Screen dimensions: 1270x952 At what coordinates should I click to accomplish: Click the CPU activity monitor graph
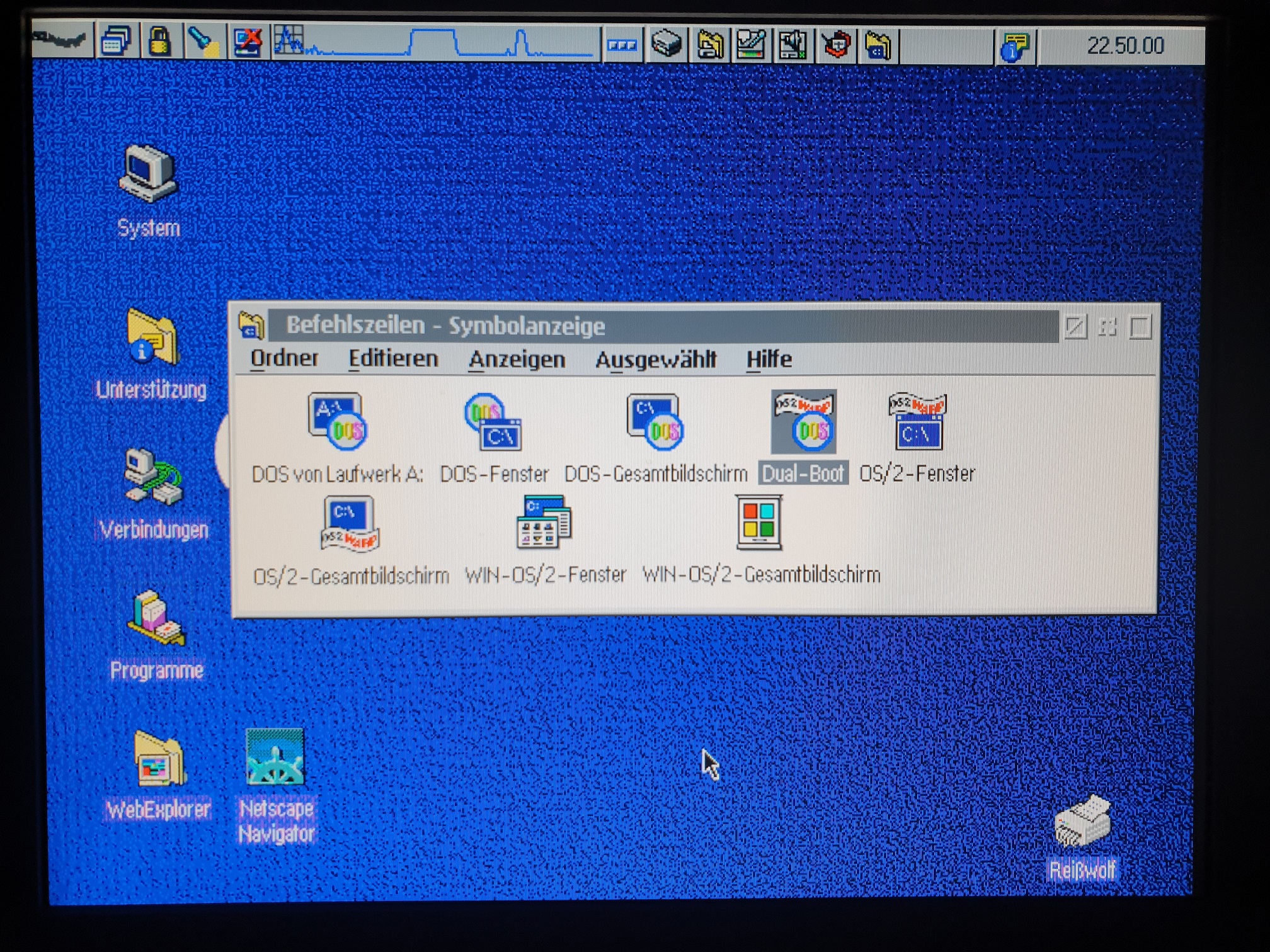coord(435,43)
